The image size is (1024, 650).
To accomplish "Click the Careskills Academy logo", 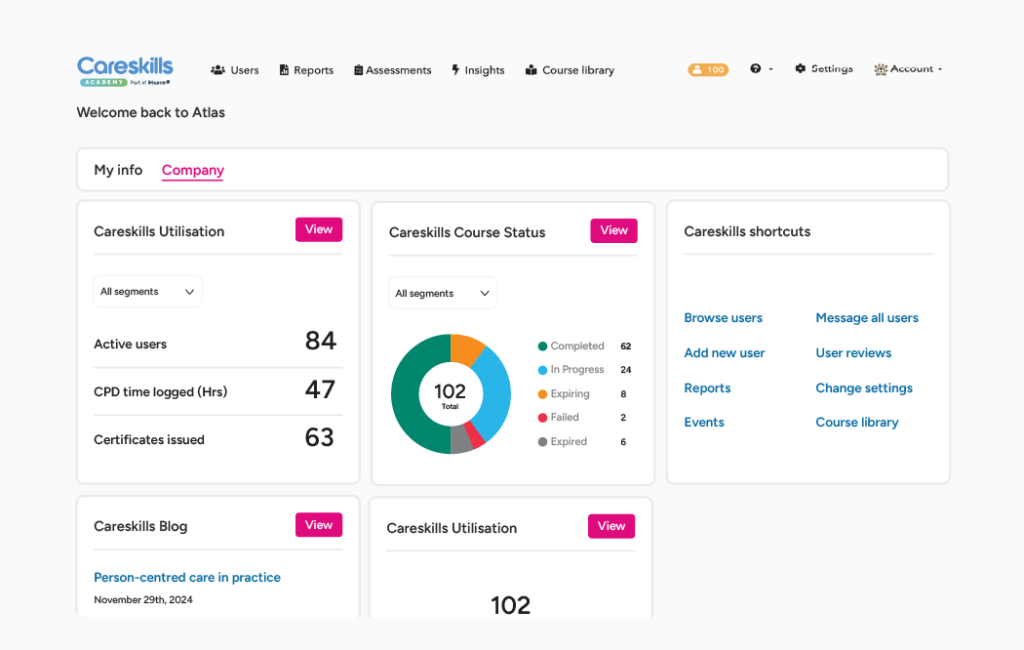I will 125,70.
